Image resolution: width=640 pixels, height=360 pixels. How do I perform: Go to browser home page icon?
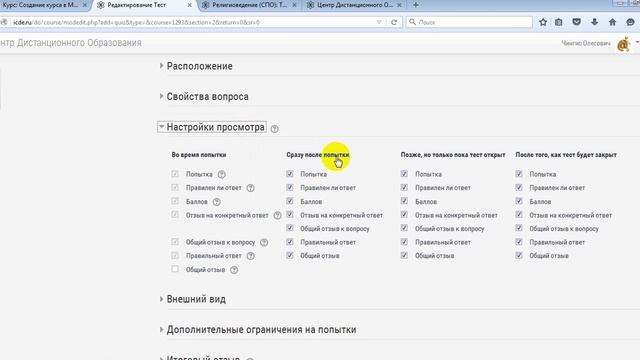[x=612, y=22]
